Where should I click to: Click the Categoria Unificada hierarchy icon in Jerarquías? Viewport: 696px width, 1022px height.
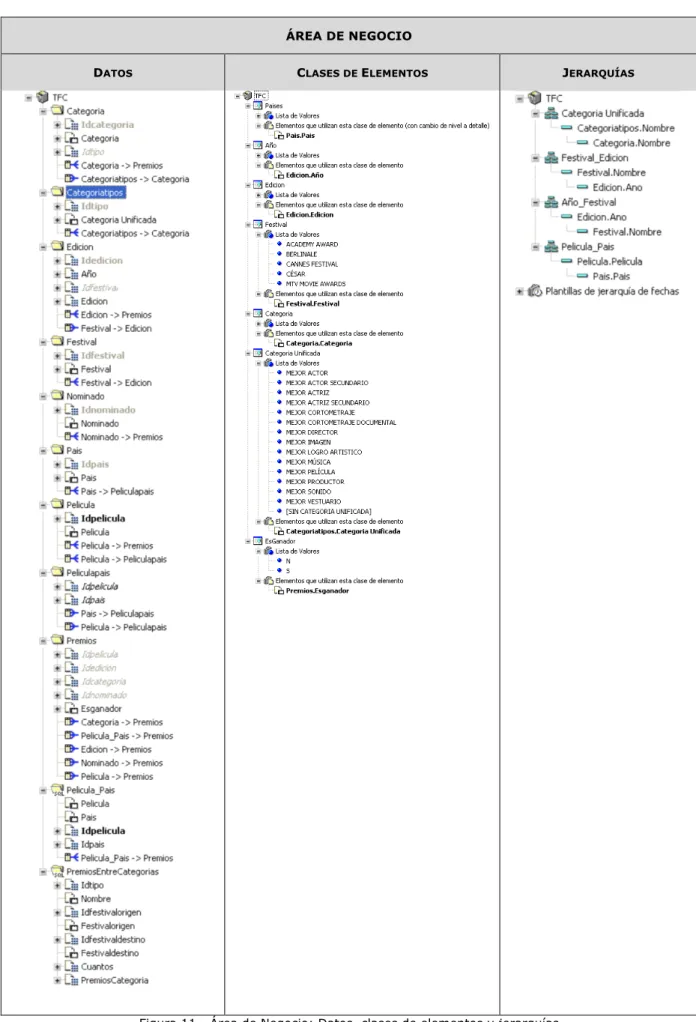(551, 113)
